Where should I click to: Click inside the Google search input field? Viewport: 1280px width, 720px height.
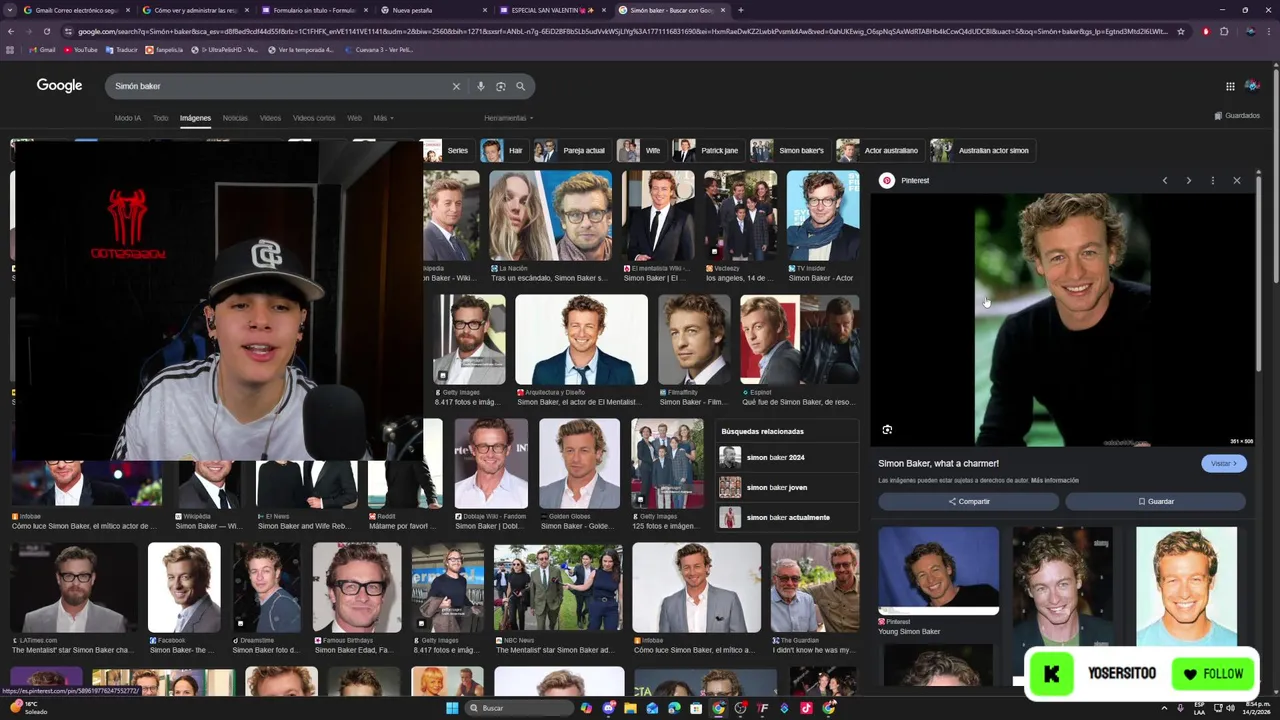click(280, 86)
